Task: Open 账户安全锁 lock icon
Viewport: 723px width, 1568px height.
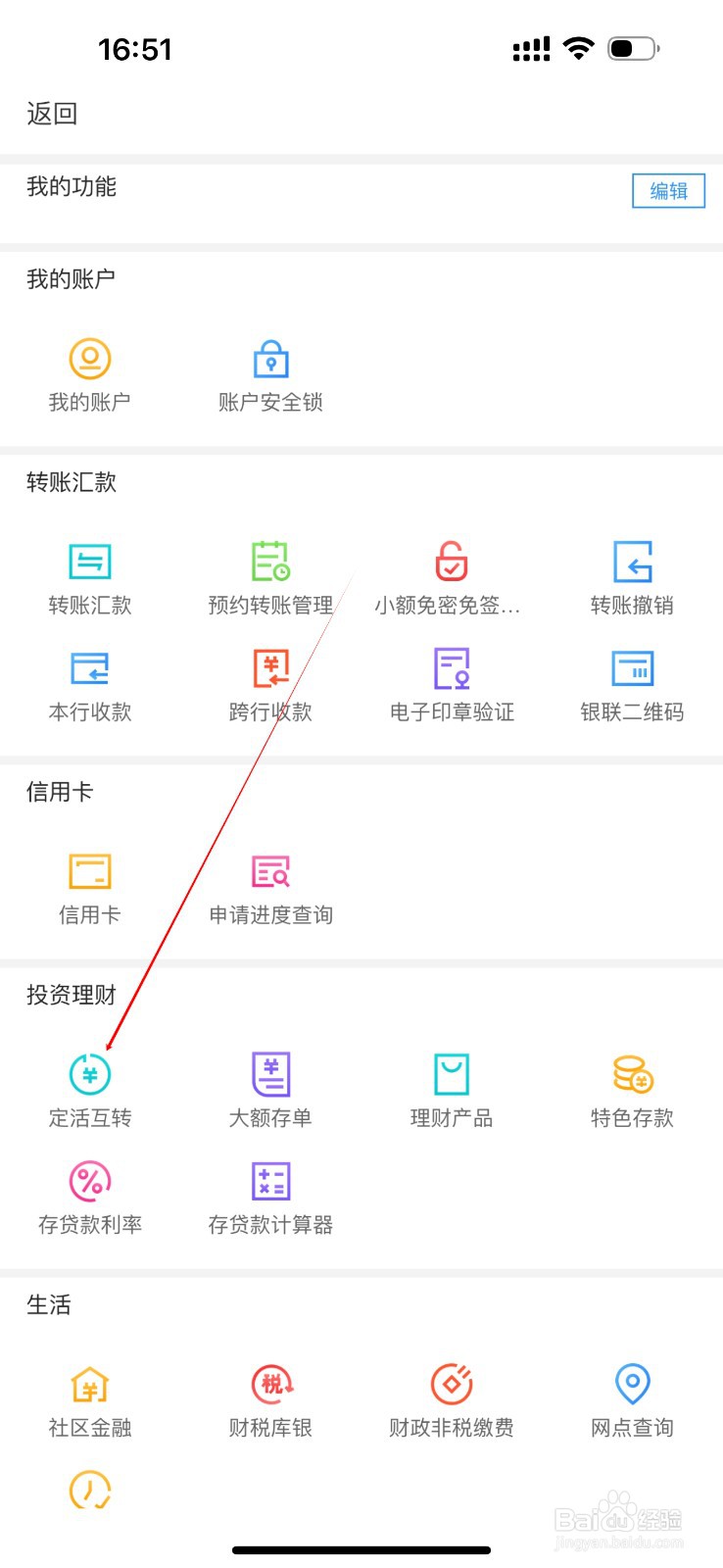Action: point(271,359)
